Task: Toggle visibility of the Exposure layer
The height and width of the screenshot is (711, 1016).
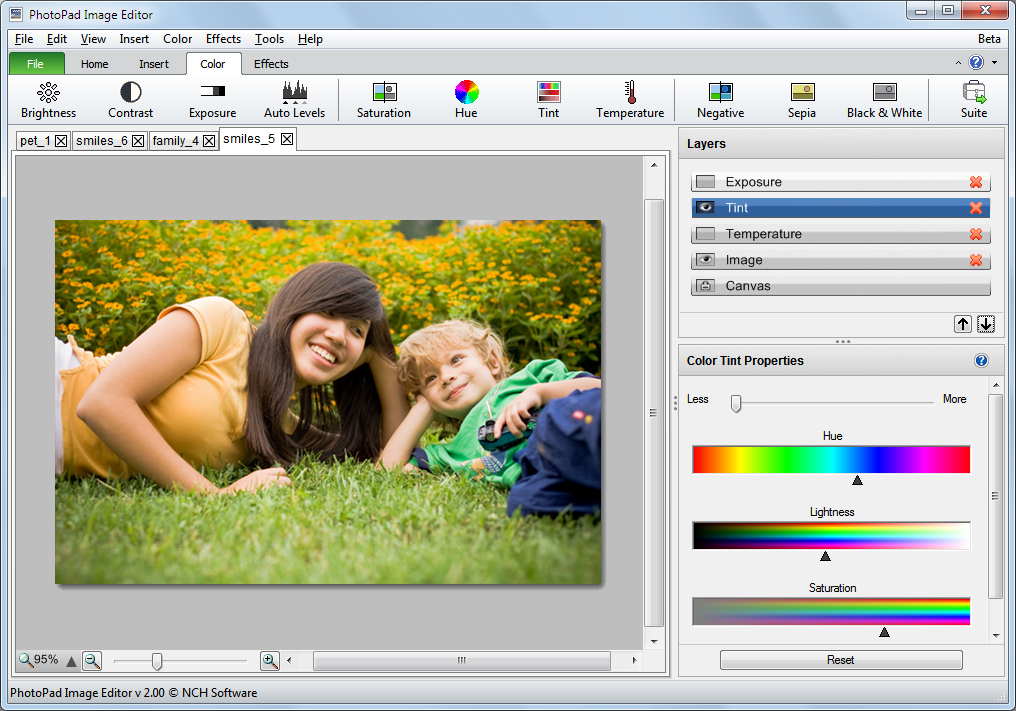Action: 706,182
